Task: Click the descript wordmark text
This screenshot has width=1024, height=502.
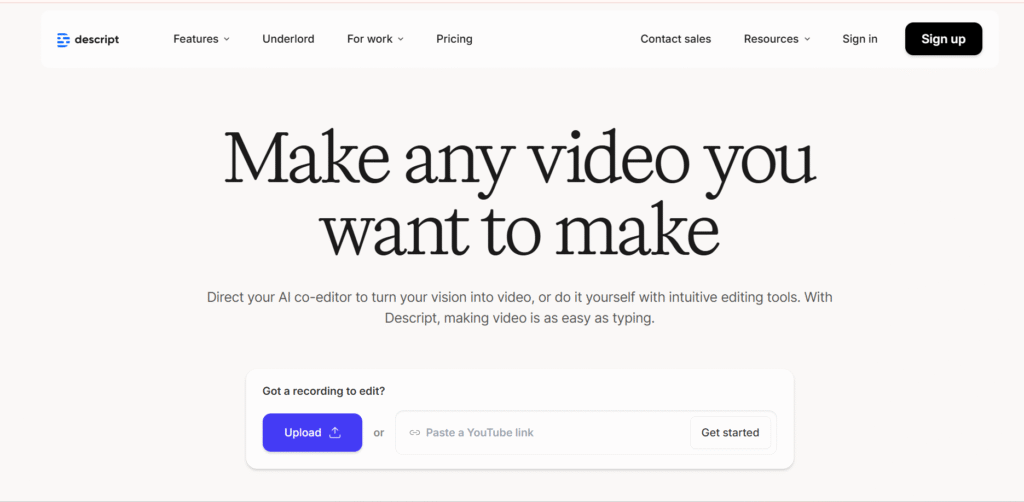Action: point(97,40)
